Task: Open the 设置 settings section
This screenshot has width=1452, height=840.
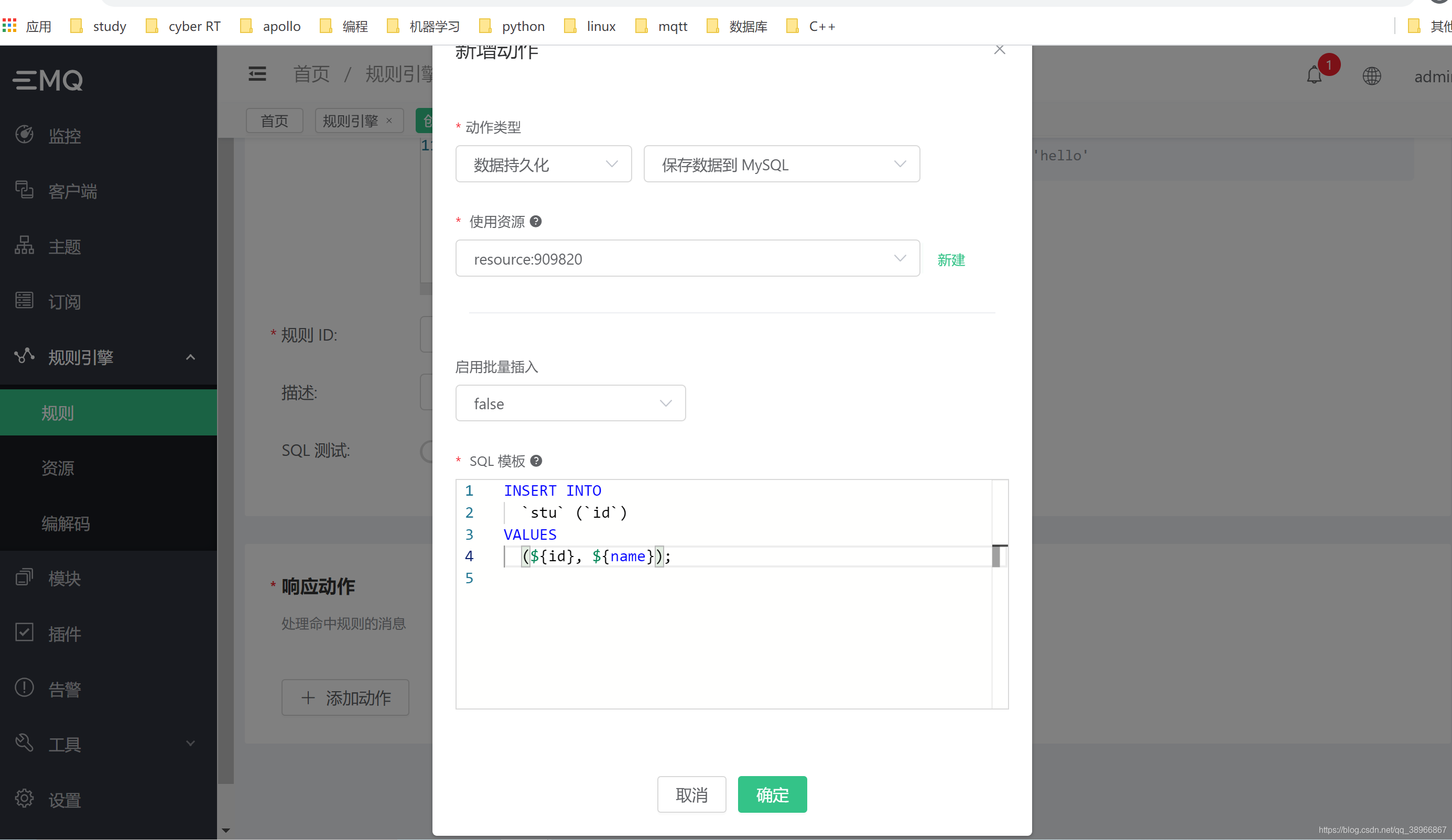Action: pos(64,799)
